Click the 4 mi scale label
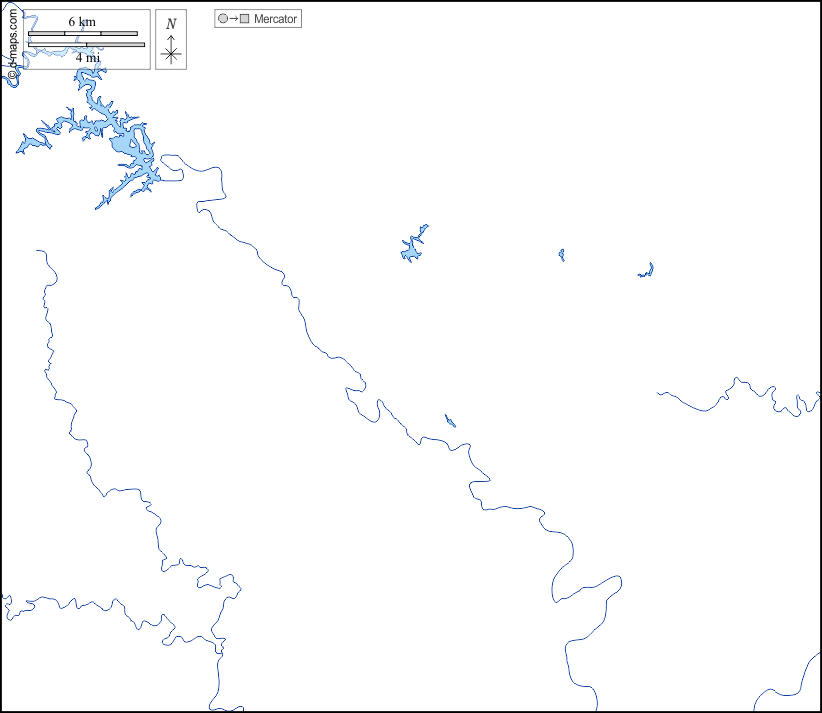This screenshot has height=713, width=822. click(88, 58)
